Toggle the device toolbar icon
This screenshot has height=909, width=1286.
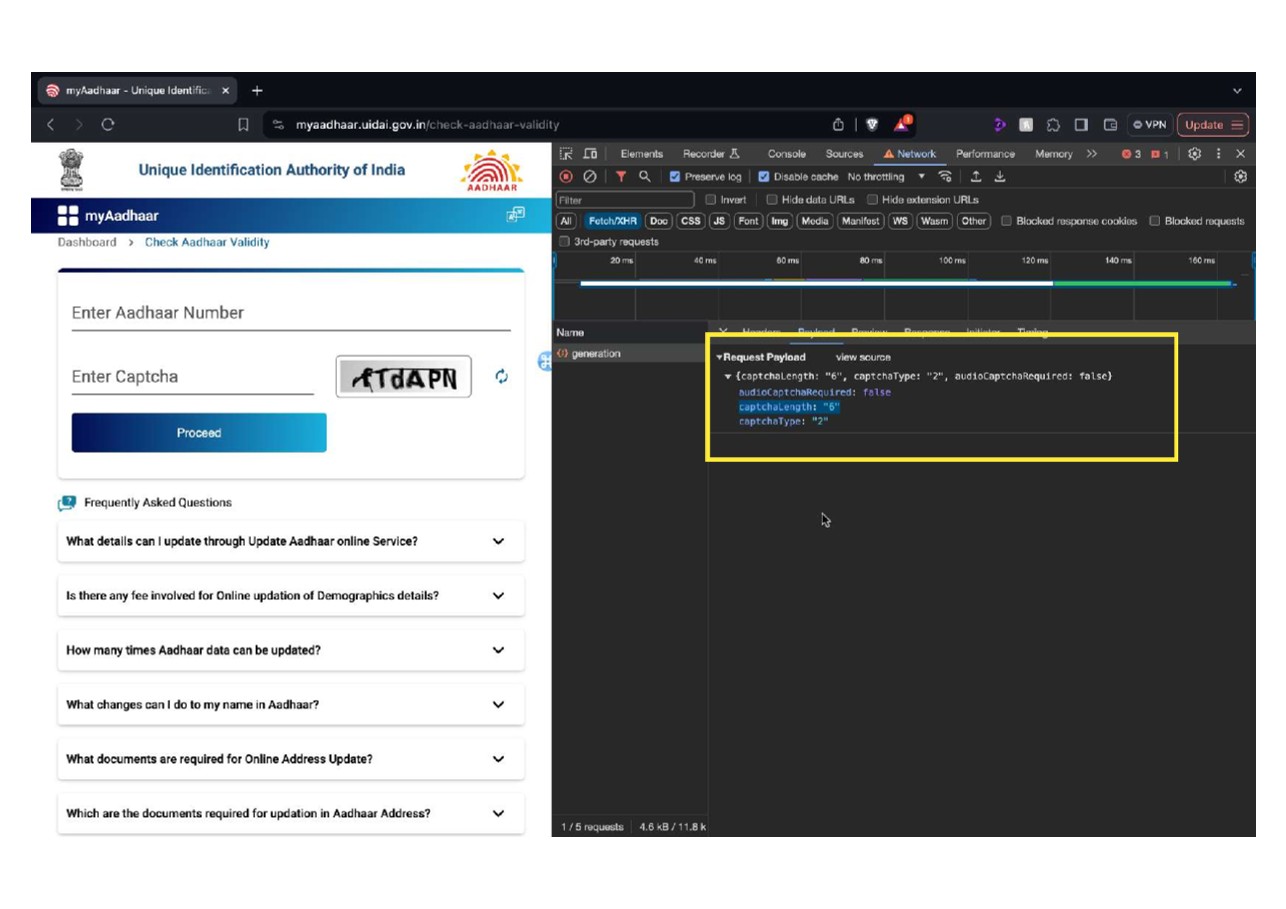(x=590, y=154)
